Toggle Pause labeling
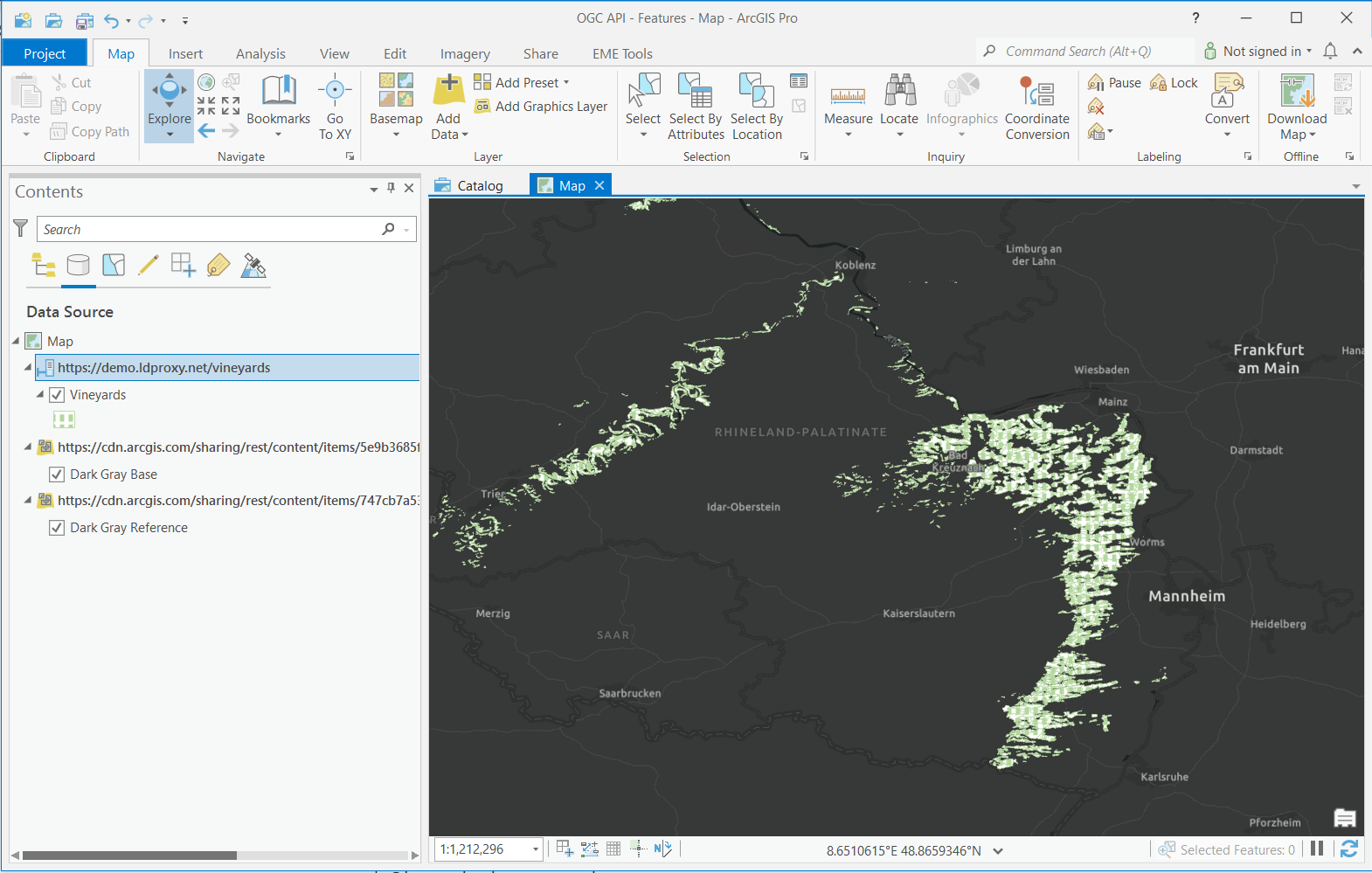Viewport: 1372px width, 873px height. (1114, 82)
